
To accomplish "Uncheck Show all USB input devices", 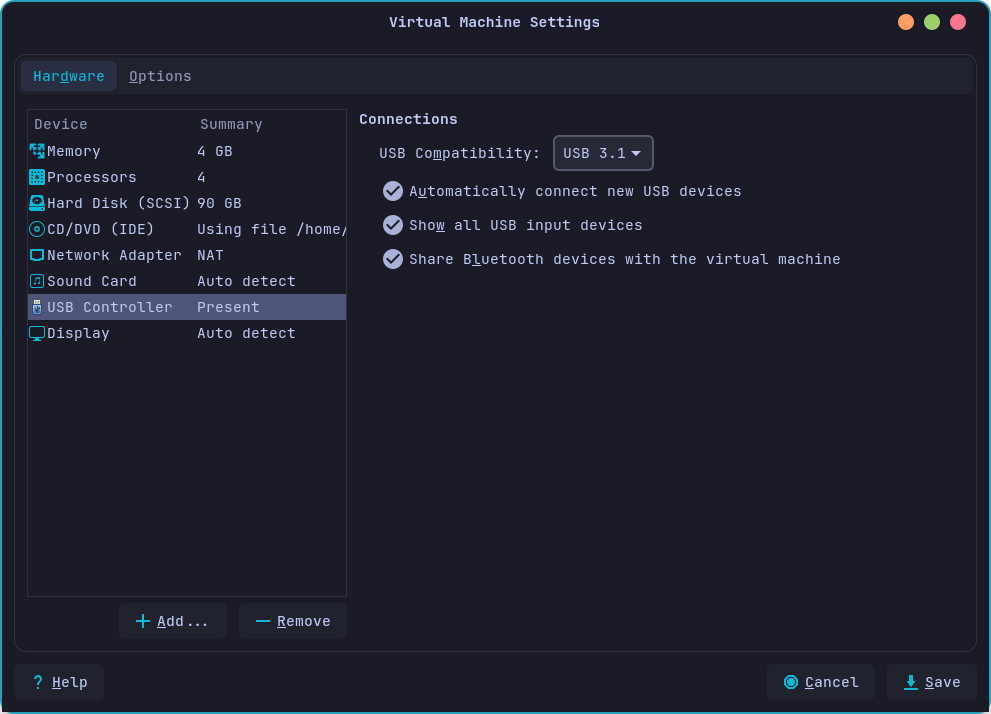I will coord(393,225).
